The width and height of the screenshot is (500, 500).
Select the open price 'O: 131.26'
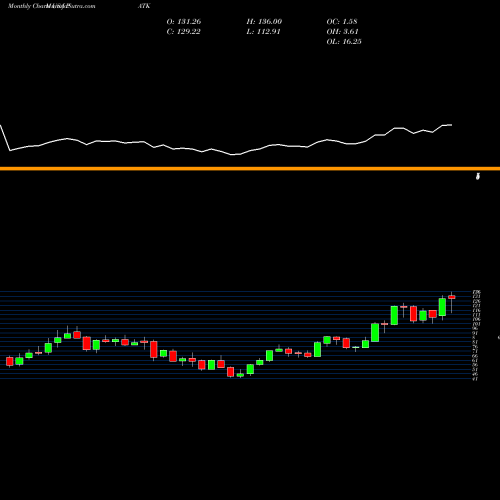[184, 22]
